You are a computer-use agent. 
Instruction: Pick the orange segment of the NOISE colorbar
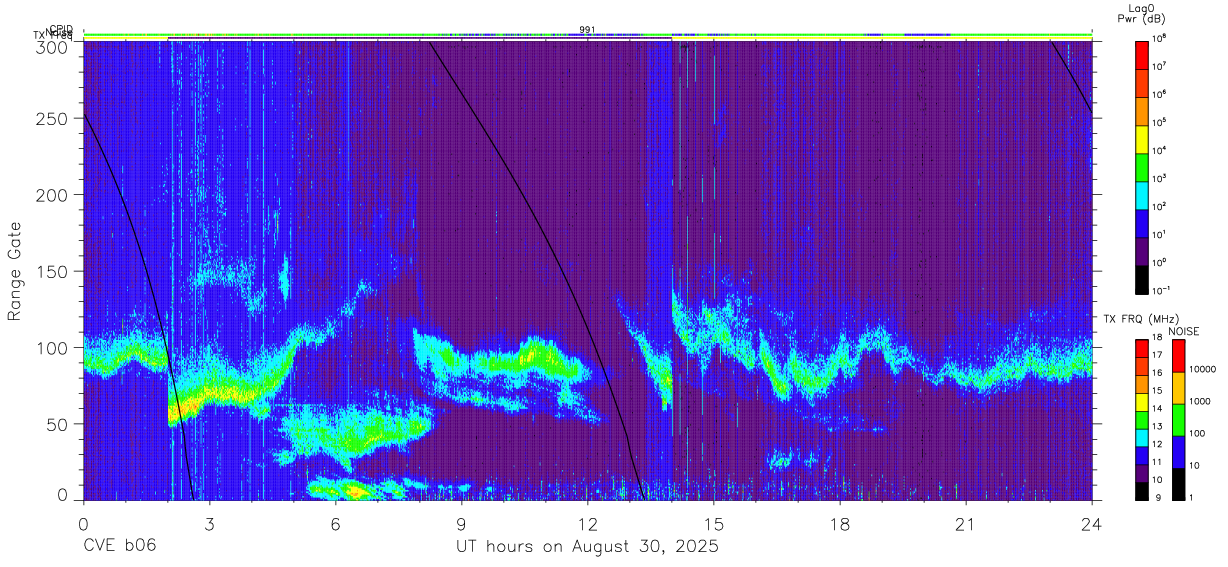tap(1178, 387)
